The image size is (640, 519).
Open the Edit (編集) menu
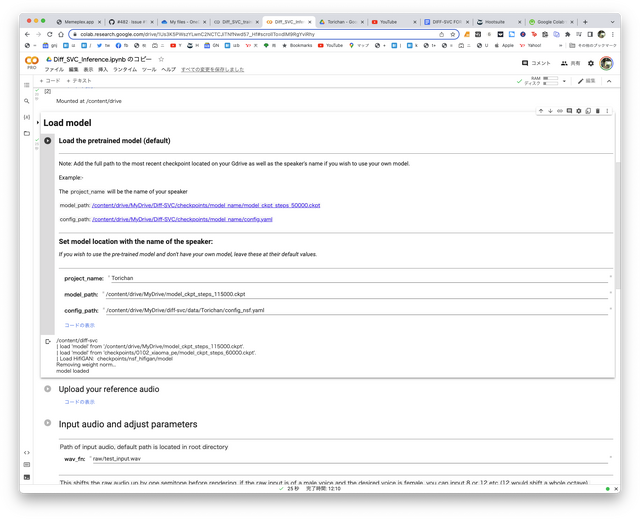pos(73,70)
